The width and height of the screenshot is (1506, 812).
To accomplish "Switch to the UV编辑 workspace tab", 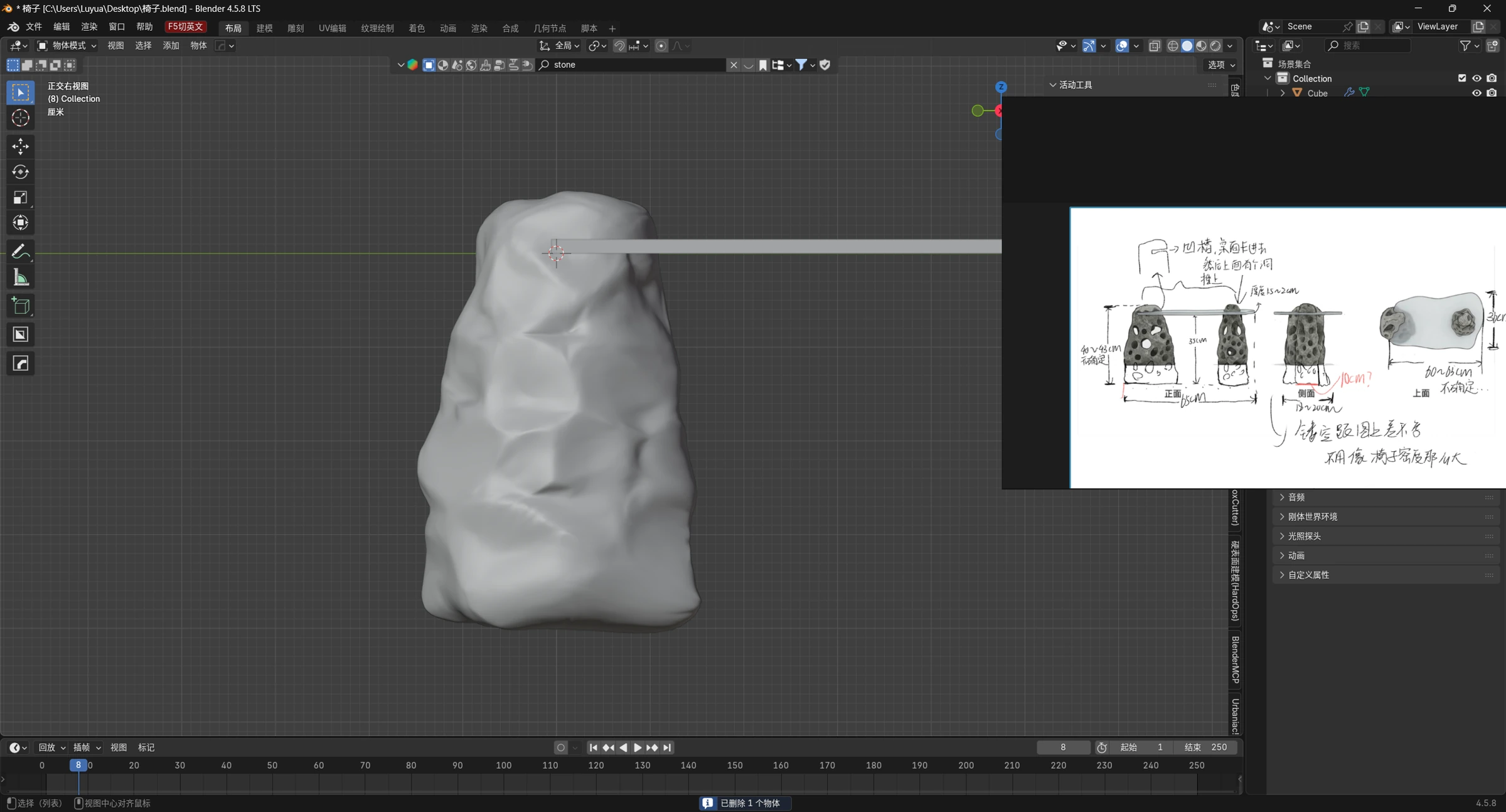I will (x=332, y=28).
